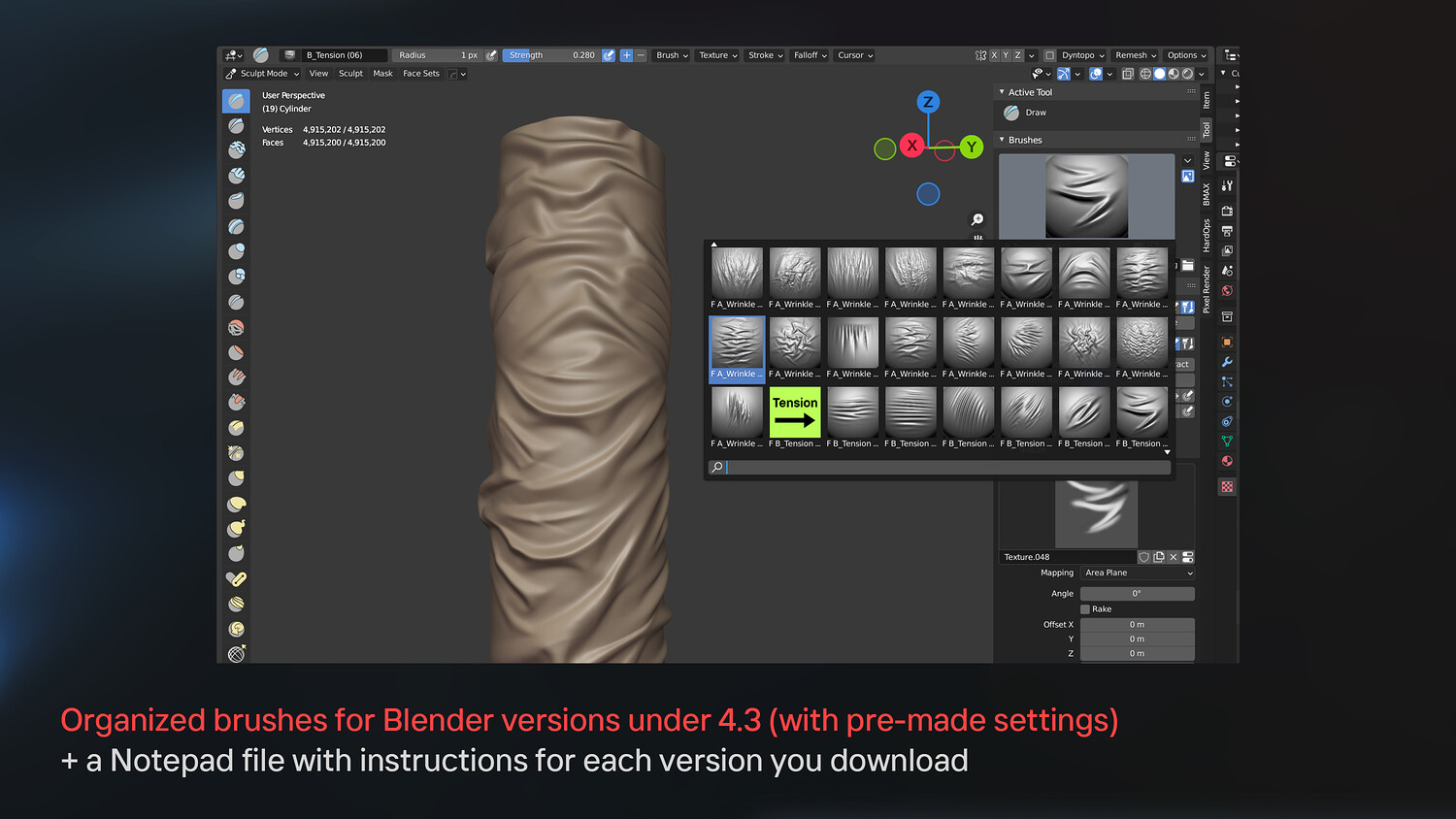The image size is (1456, 819).
Task: Set brush direction to Add (plus)
Action: (x=627, y=55)
